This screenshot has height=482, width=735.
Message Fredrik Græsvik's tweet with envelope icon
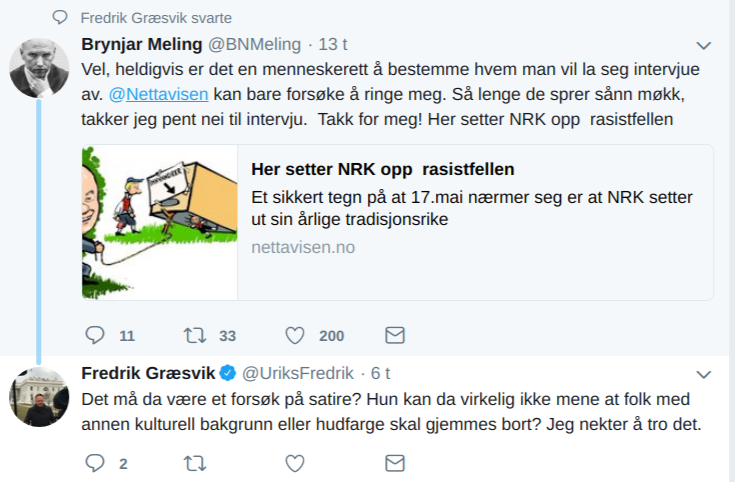(x=395, y=463)
